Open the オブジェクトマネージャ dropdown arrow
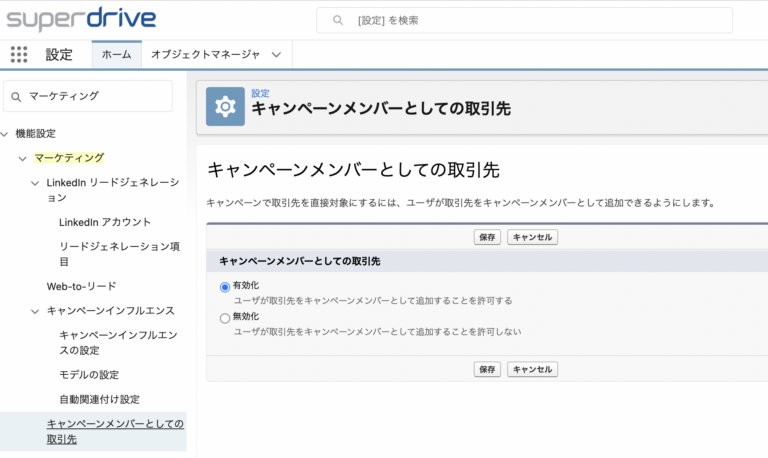The width and height of the screenshot is (768, 458). [x=276, y=55]
